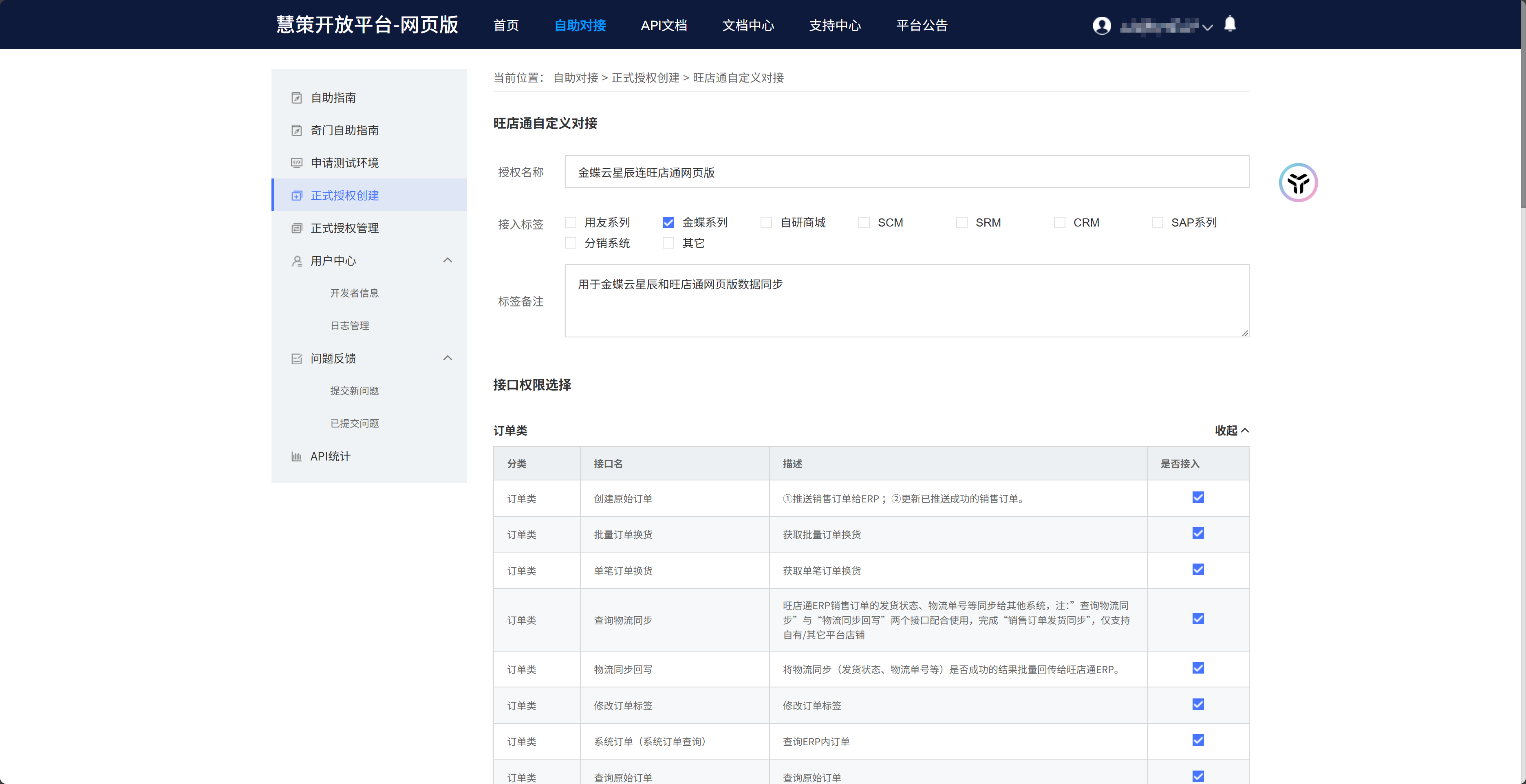Select 自助对接 in top navigation
This screenshot has width=1526, height=784.
(x=580, y=25)
